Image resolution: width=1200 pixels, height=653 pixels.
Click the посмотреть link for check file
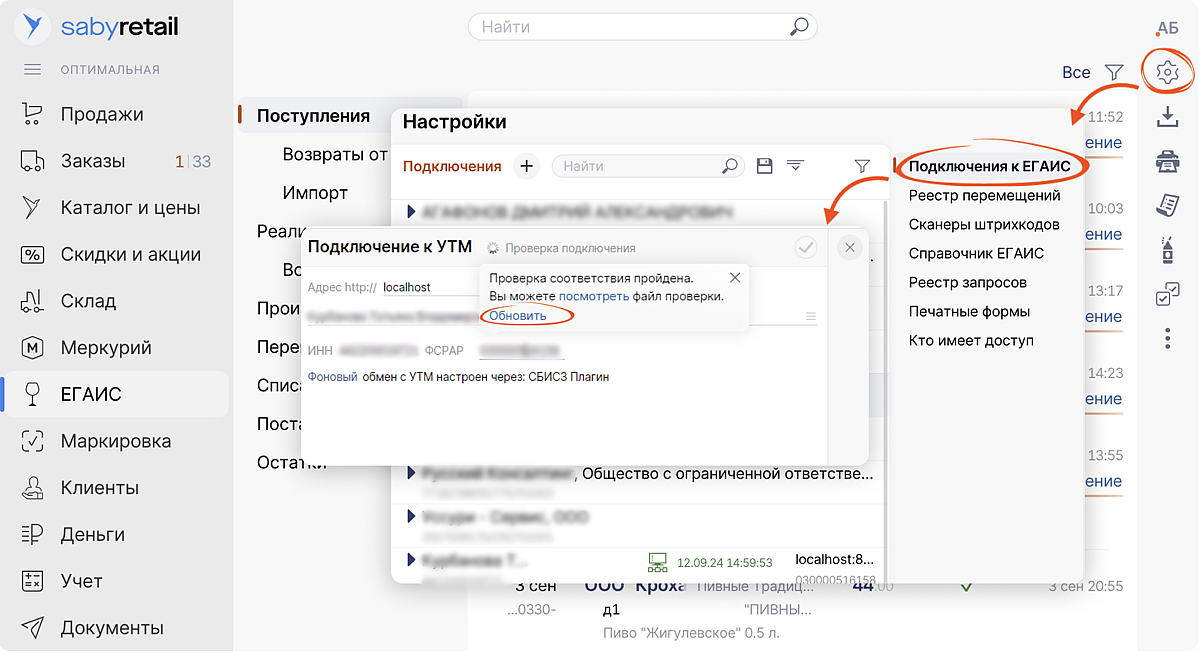point(594,296)
